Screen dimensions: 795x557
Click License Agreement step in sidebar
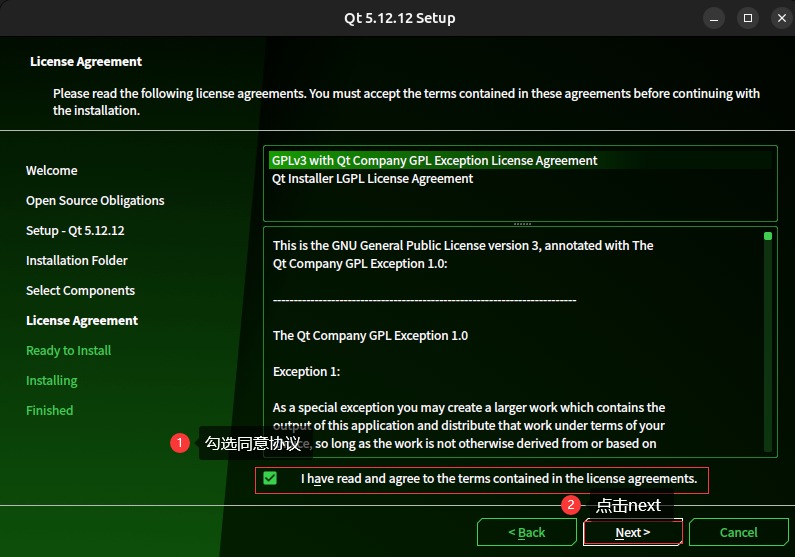click(82, 320)
